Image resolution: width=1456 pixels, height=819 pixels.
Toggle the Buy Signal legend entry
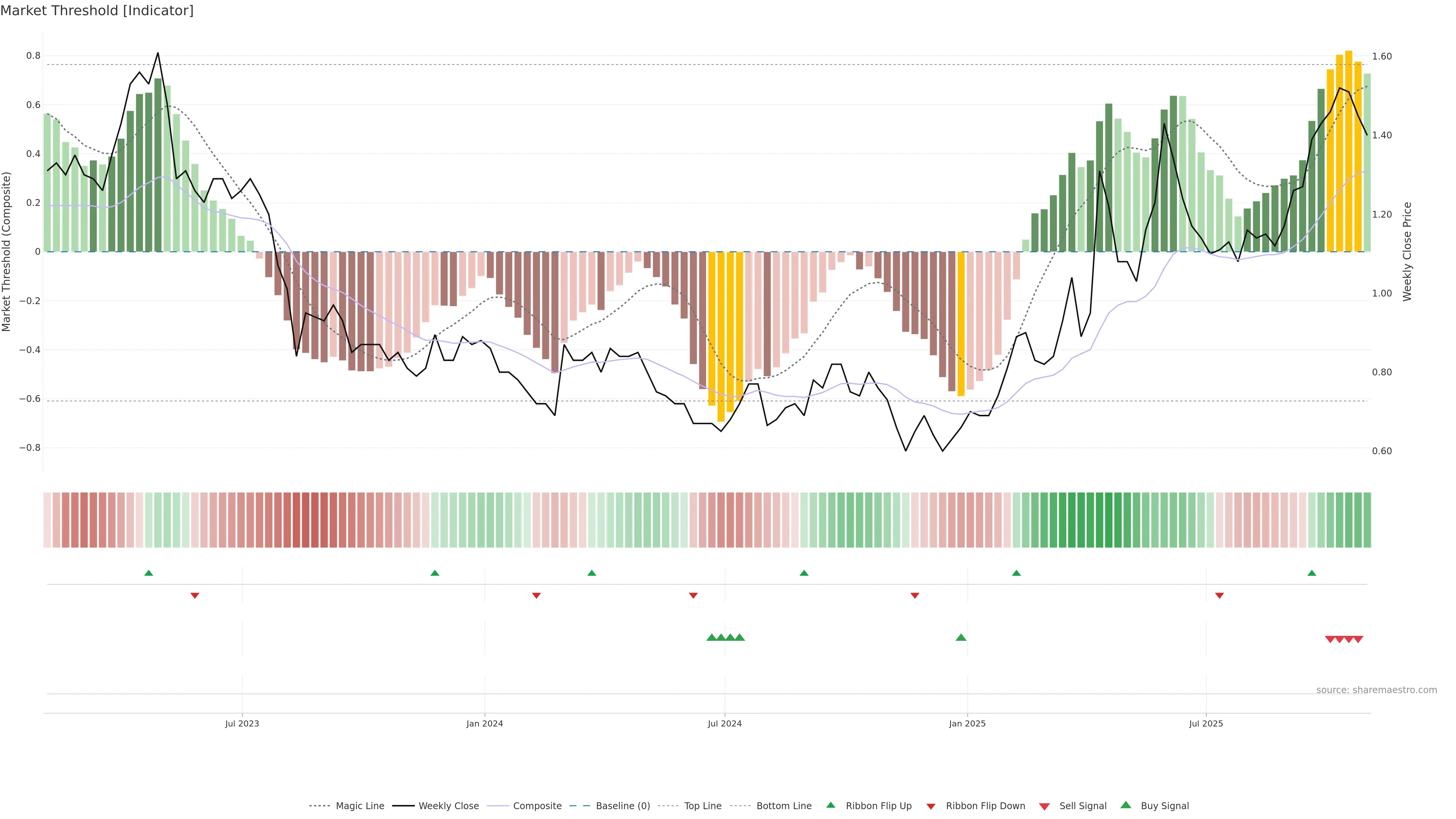[x=1164, y=806]
